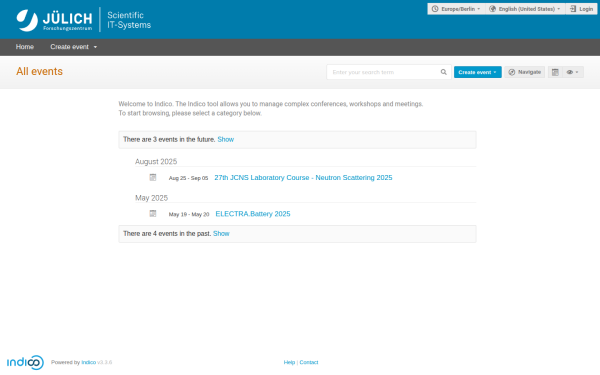Click the Login button

(x=581, y=9)
